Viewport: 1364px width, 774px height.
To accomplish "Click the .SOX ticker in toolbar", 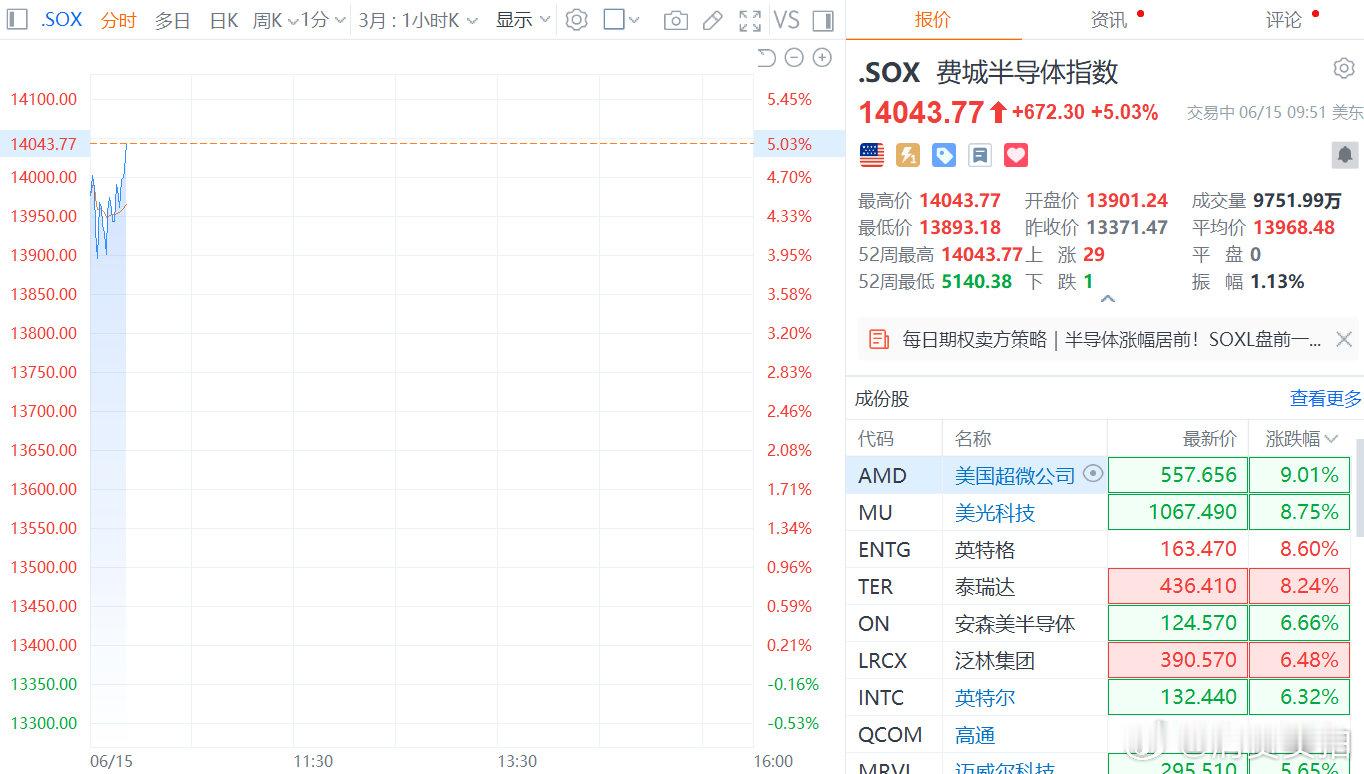I will (x=61, y=20).
